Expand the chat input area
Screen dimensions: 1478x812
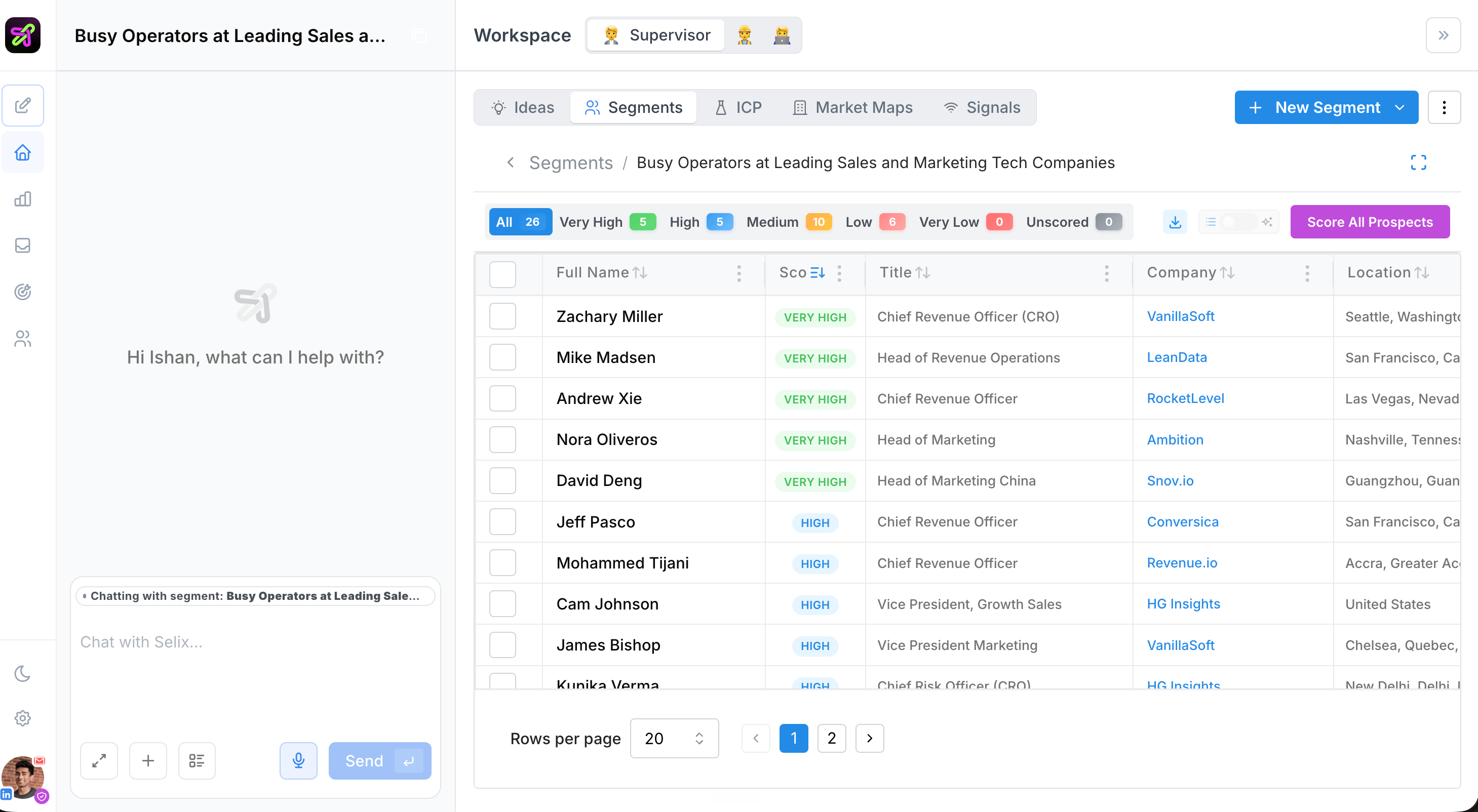click(99, 761)
